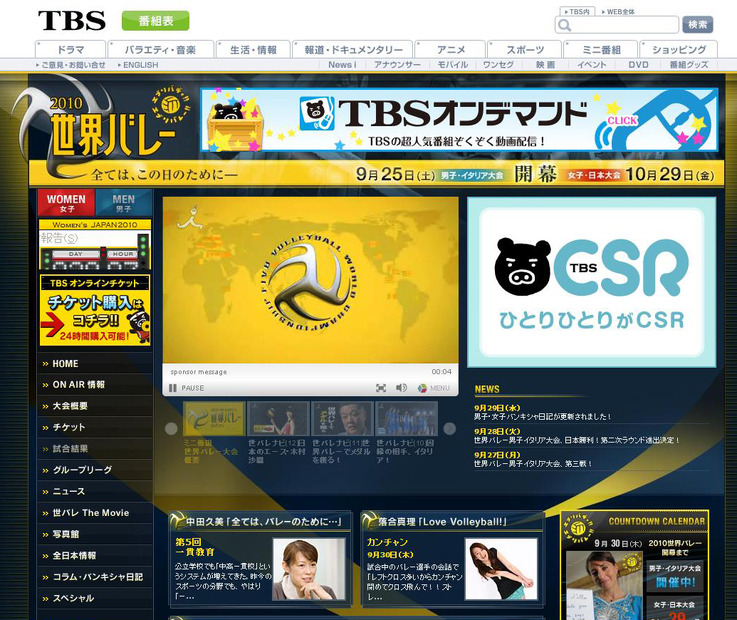Viewport: 737px width, 620px height.
Task: Open スペシャル in sidebar menu
Action: (95, 598)
